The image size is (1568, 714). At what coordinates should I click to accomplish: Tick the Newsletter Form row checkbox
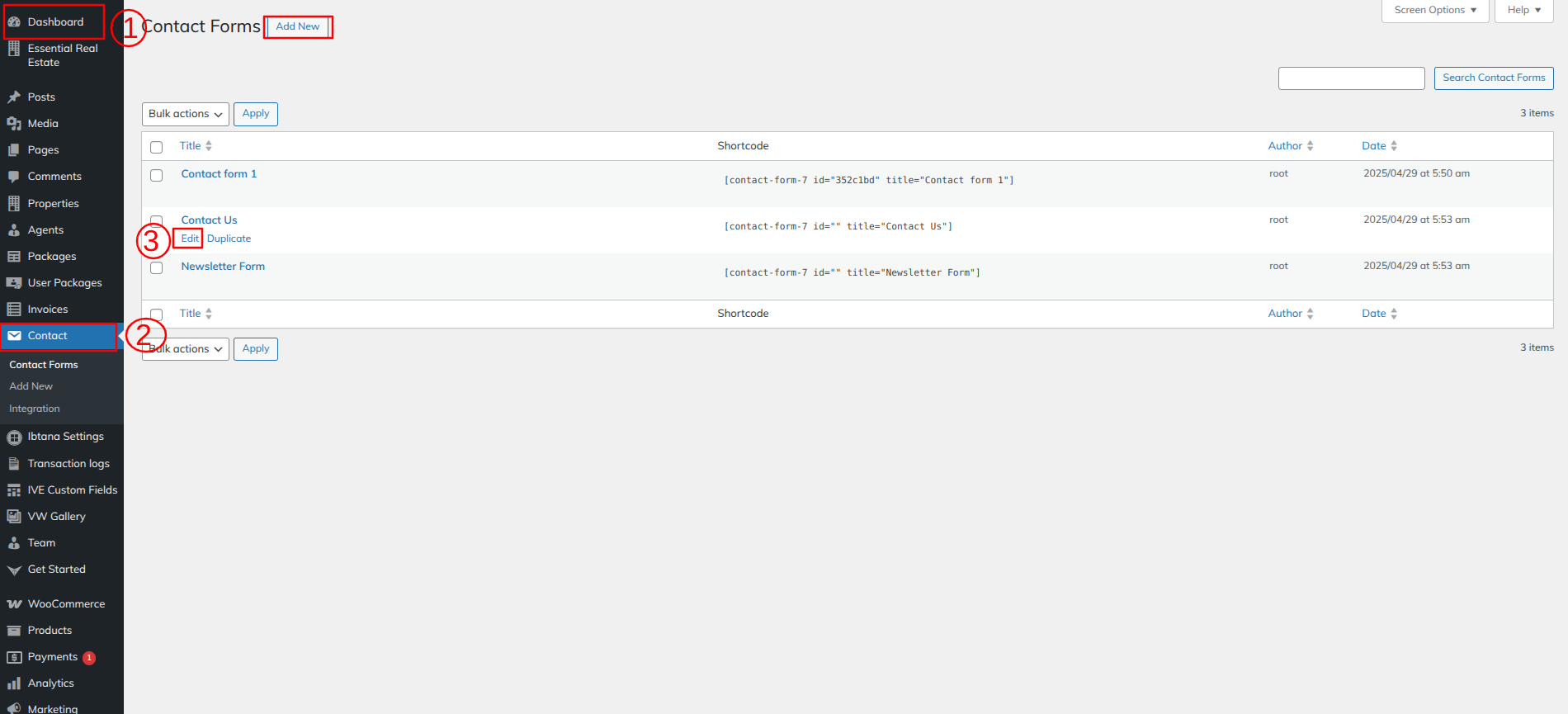pyautogui.click(x=157, y=267)
